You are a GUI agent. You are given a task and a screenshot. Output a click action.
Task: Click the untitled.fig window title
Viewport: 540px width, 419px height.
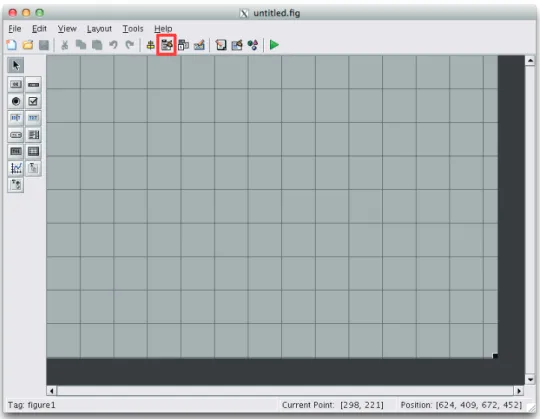tap(277, 13)
